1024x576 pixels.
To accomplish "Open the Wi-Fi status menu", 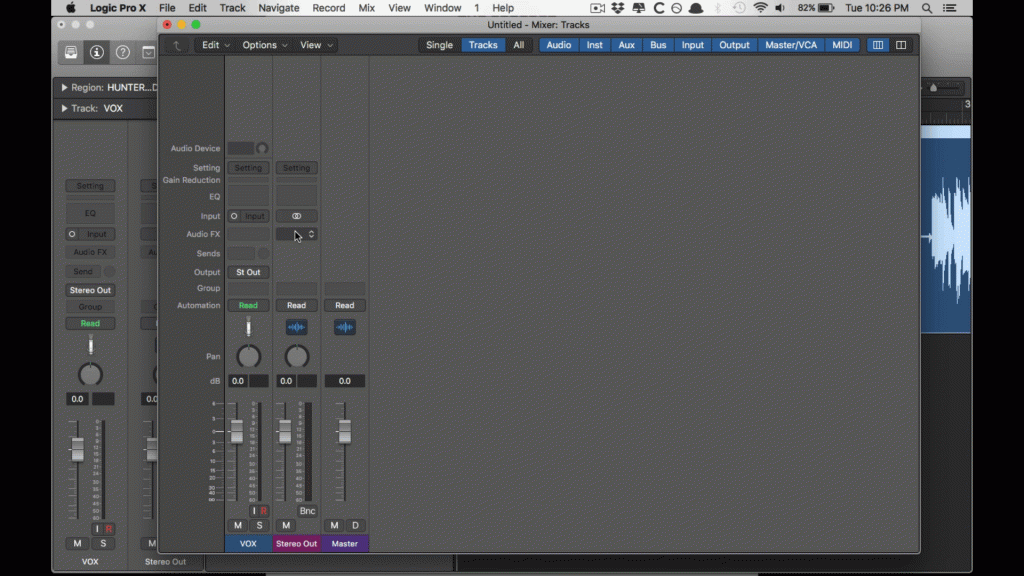I will pos(760,8).
